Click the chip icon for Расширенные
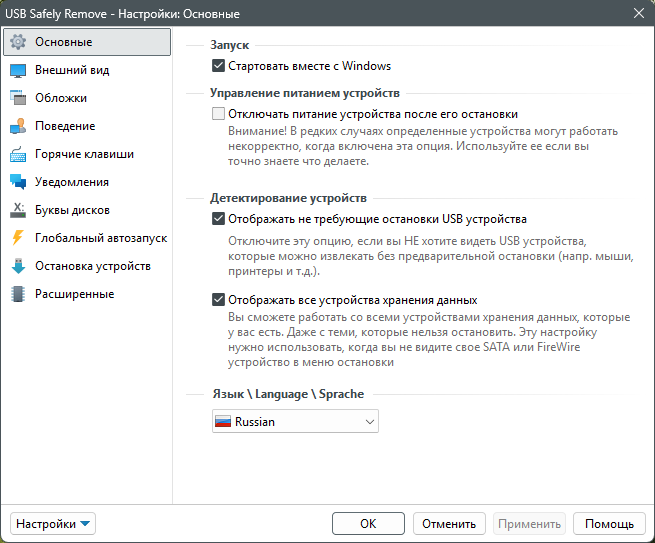This screenshot has height=543, width=655. (18, 294)
